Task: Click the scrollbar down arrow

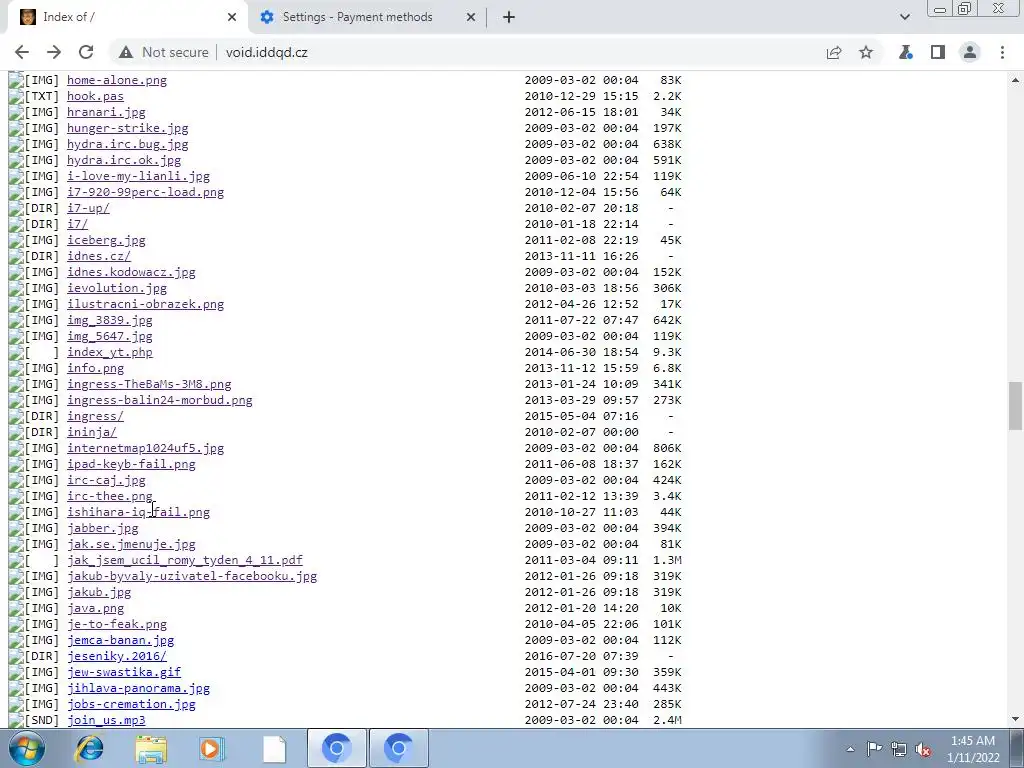Action: pos(1015,719)
